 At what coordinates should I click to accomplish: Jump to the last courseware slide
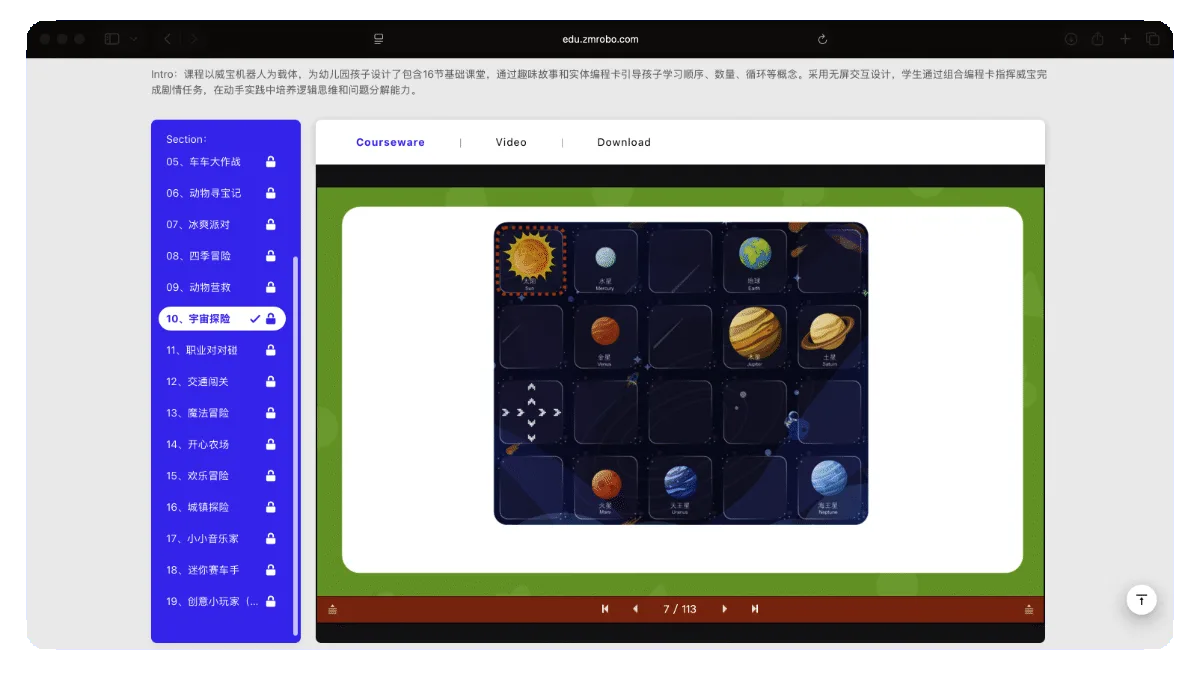click(755, 609)
